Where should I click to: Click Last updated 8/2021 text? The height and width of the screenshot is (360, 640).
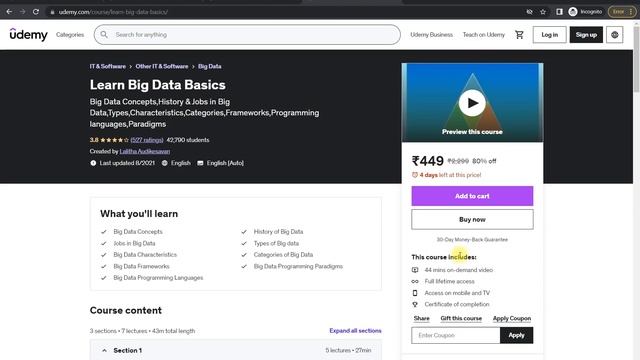(127, 163)
